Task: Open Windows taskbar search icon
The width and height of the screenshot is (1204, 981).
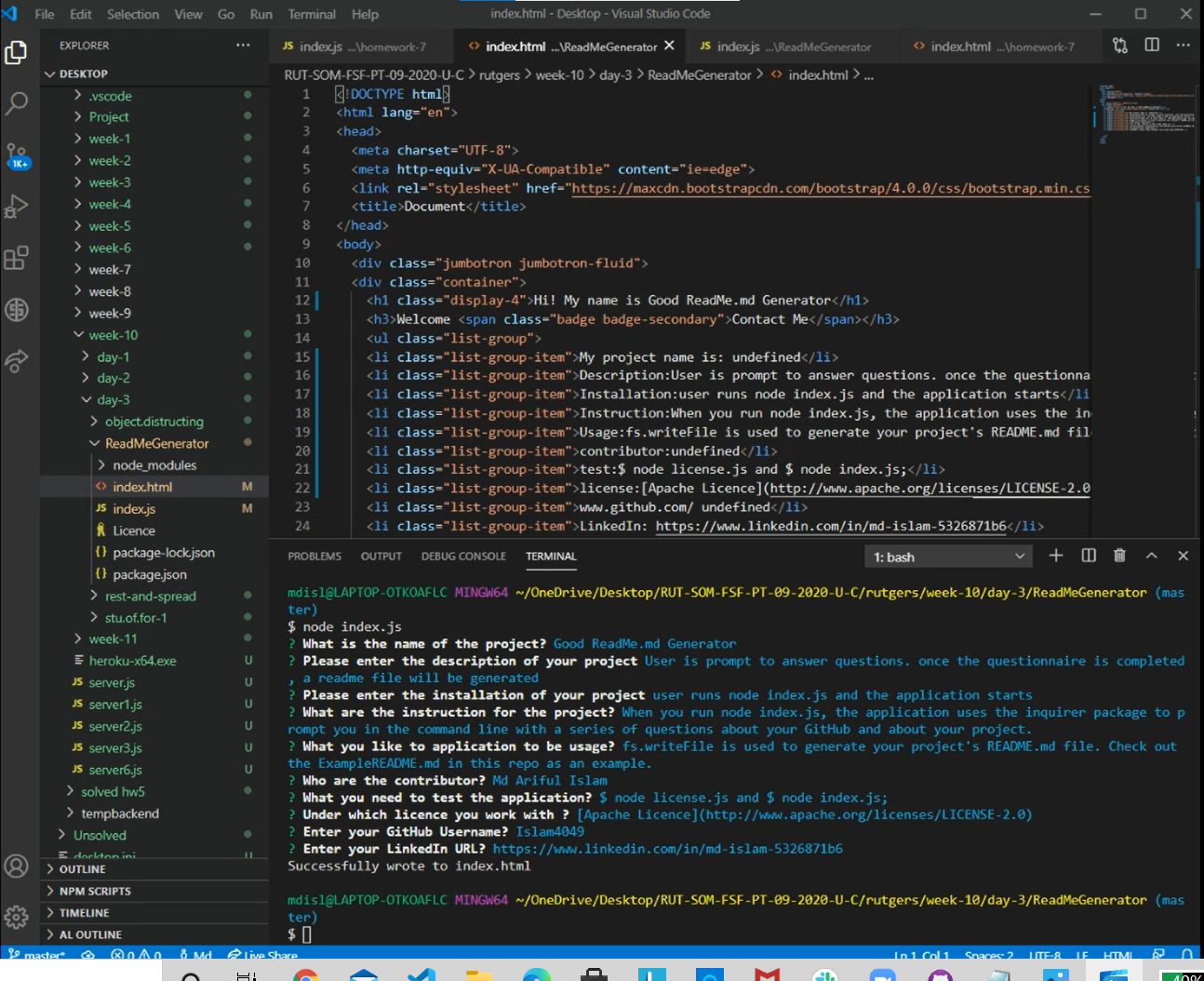Action: coord(191,974)
